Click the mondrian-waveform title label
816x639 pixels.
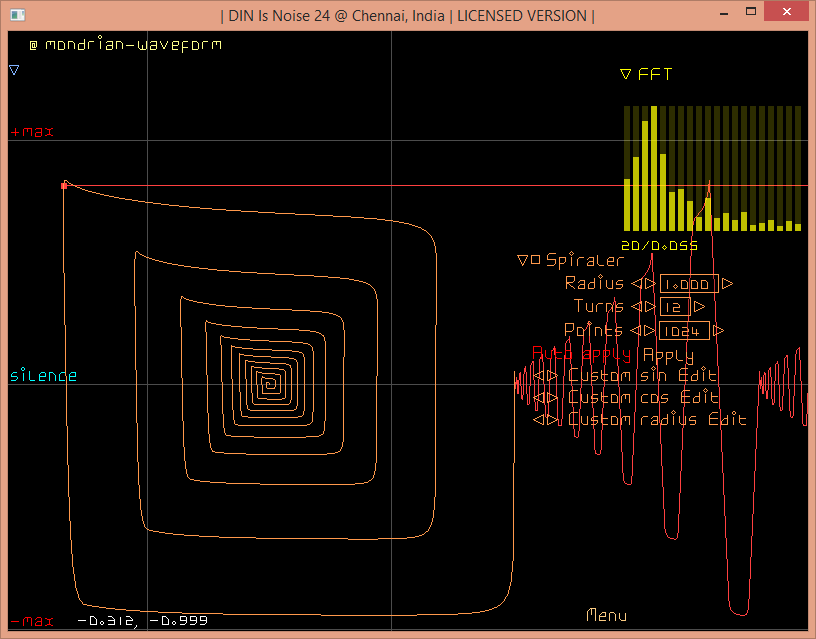(x=131, y=45)
